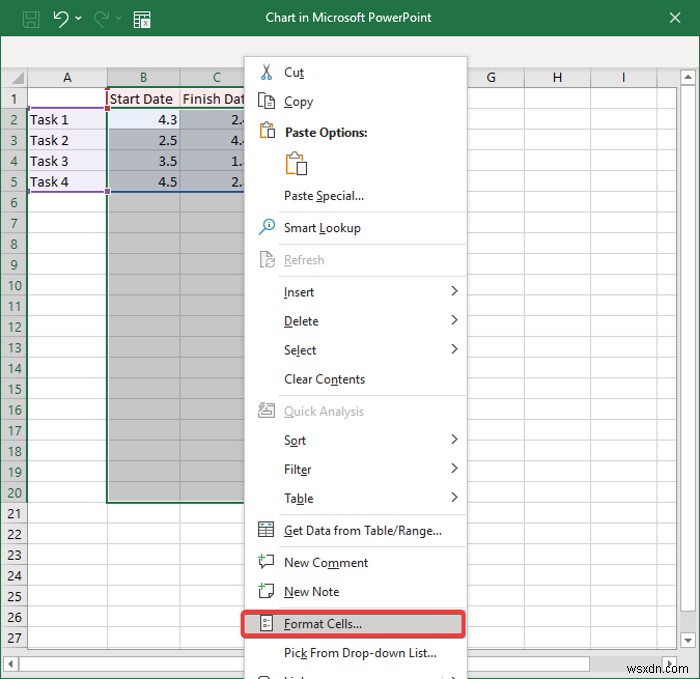
Task: Click the Cut scissors icon
Action: click(266, 72)
